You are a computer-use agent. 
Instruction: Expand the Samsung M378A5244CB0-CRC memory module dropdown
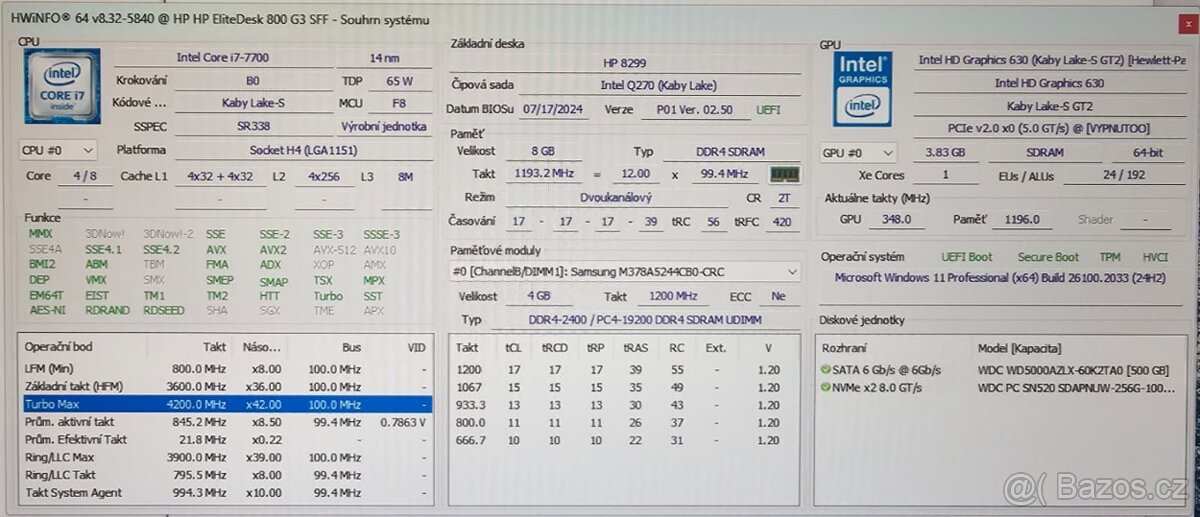(625, 271)
